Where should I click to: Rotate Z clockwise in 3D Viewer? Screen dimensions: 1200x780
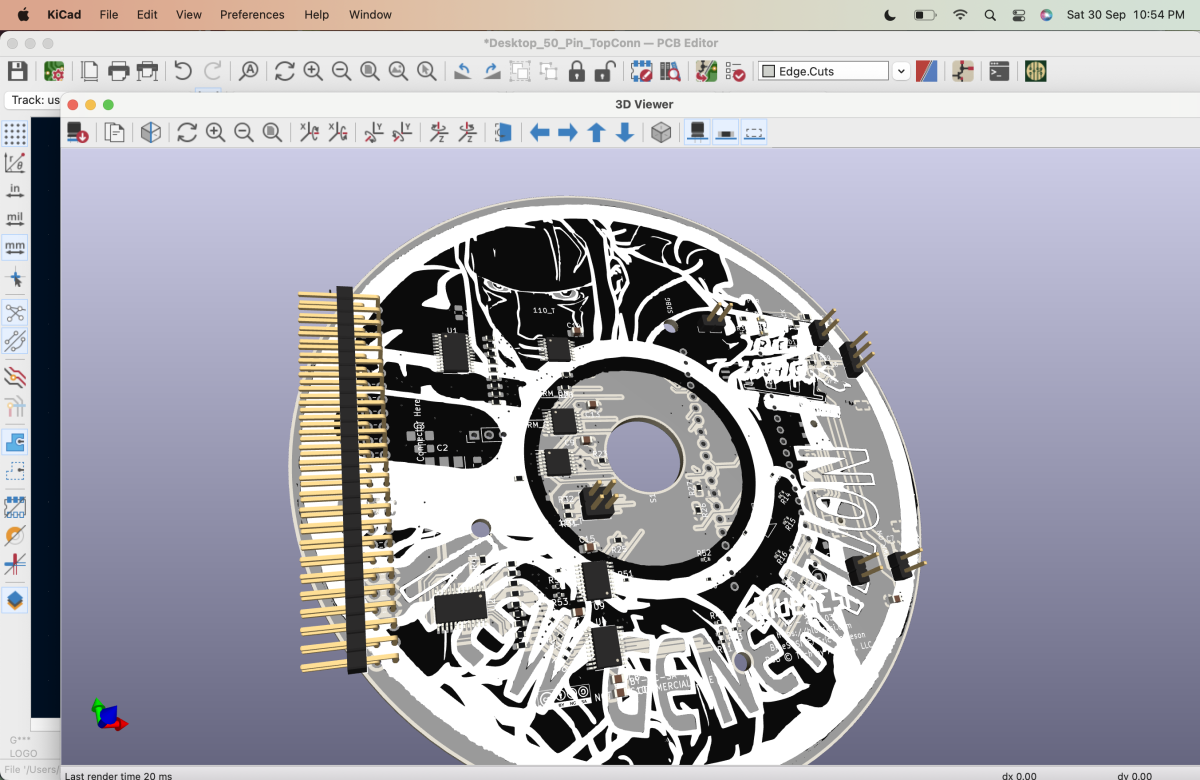(438, 132)
